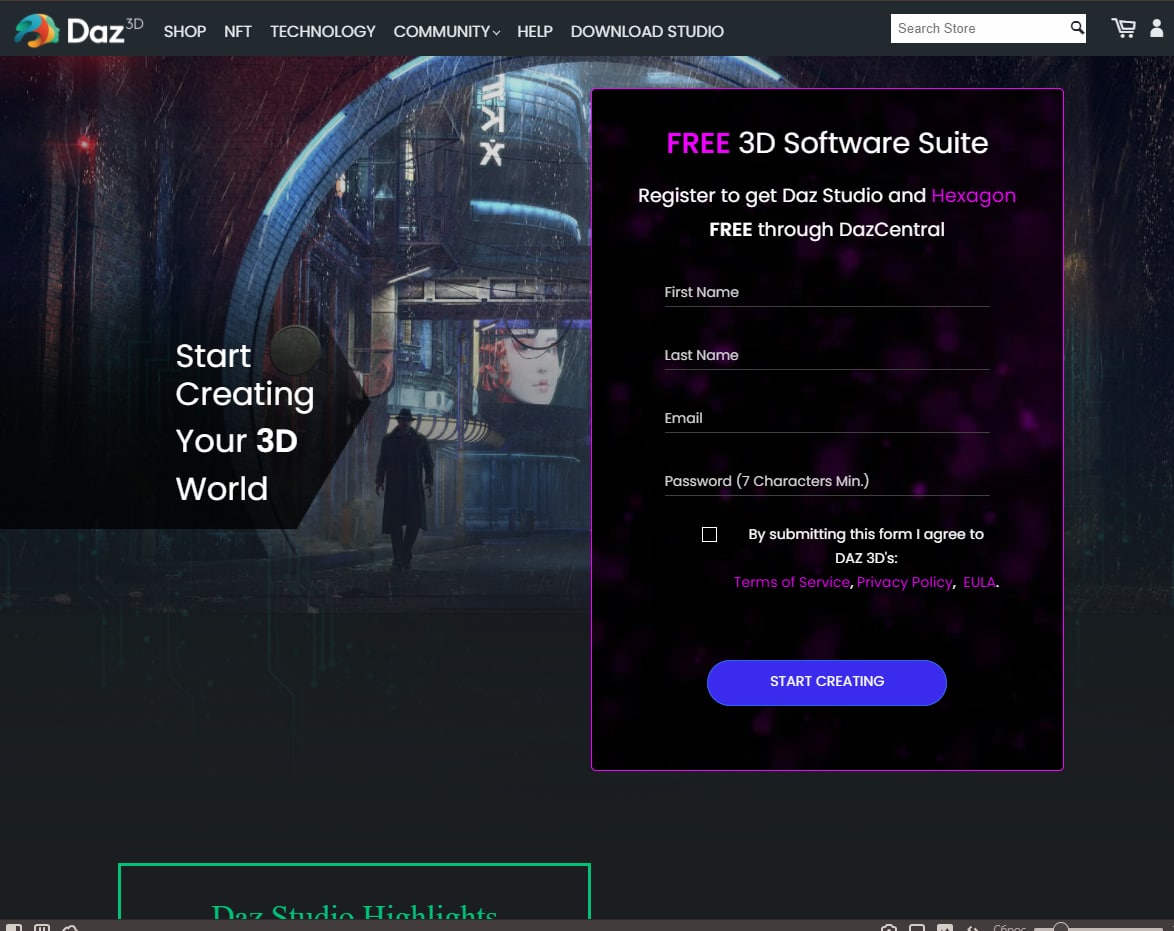This screenshot has width=1174, height=931.
Task: Click the Email field
Action: point(827,418)
